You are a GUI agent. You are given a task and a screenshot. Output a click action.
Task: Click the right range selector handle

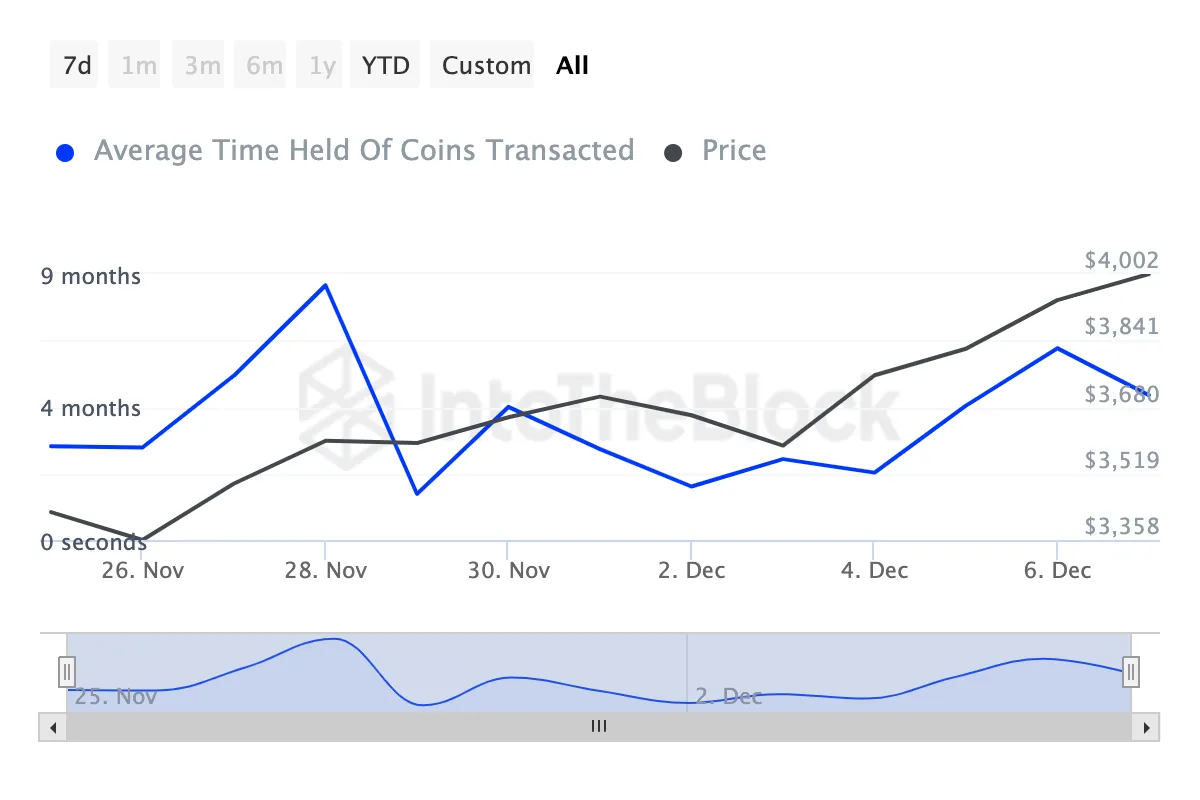click(1130, 672)
